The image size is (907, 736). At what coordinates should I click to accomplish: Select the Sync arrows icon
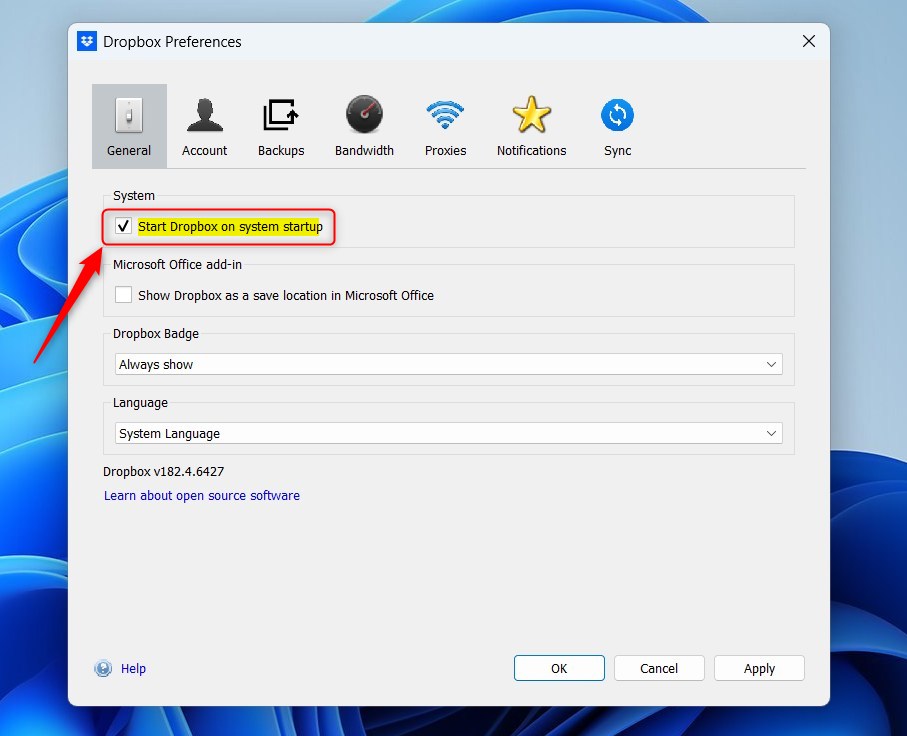pos(617,115)
